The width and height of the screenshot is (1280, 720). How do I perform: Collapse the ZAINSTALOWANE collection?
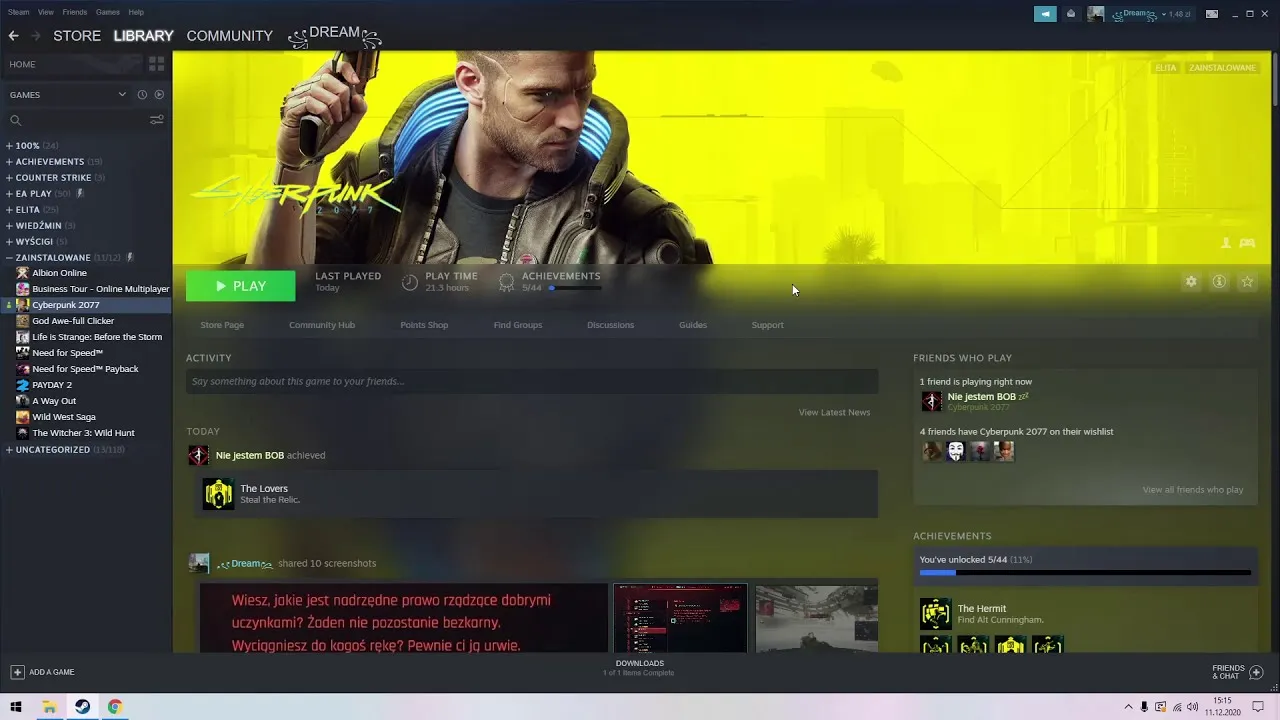click(x=9, y=258)
